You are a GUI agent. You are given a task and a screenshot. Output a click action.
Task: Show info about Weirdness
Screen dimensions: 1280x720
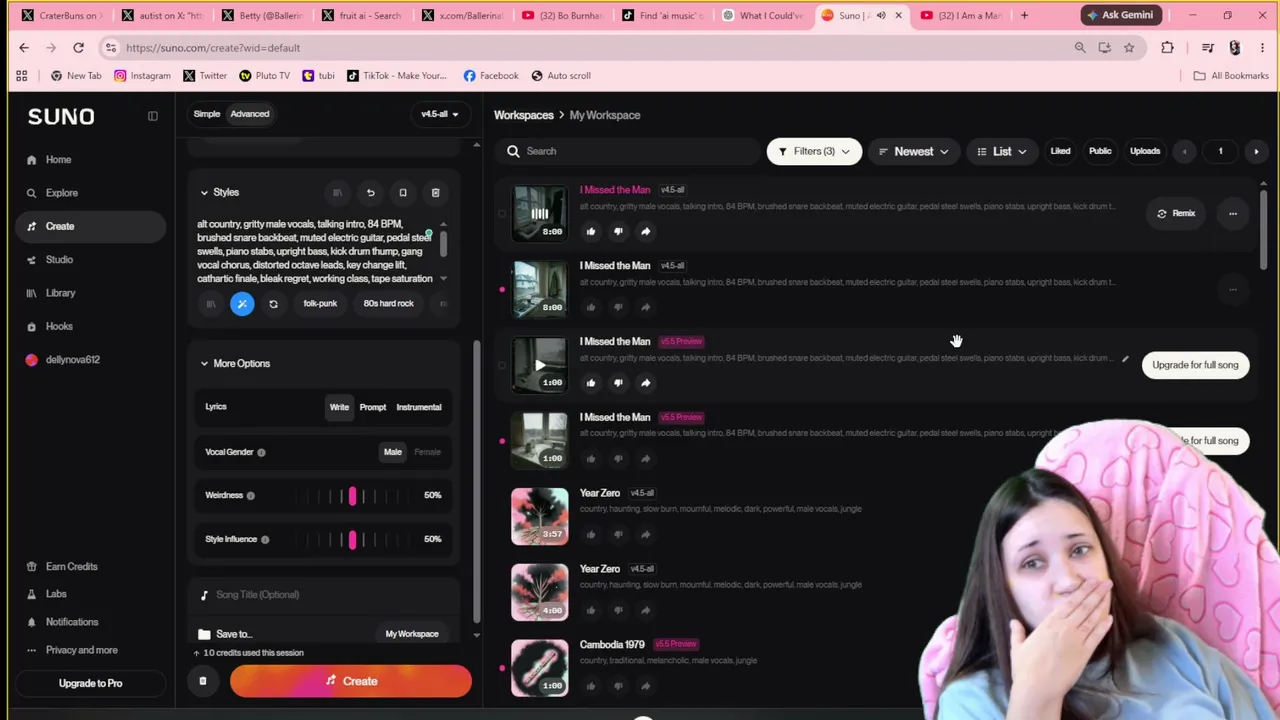(x=250, y=496)
